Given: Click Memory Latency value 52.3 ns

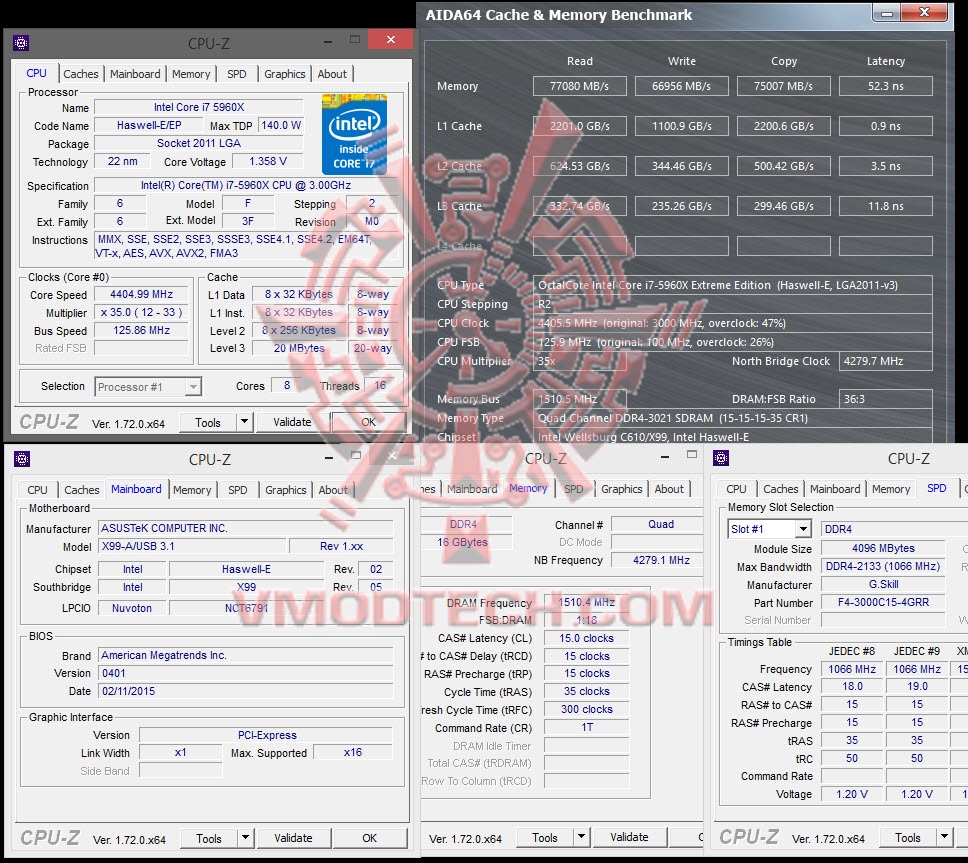Looking at the screenshot, I should click(886, 86).
